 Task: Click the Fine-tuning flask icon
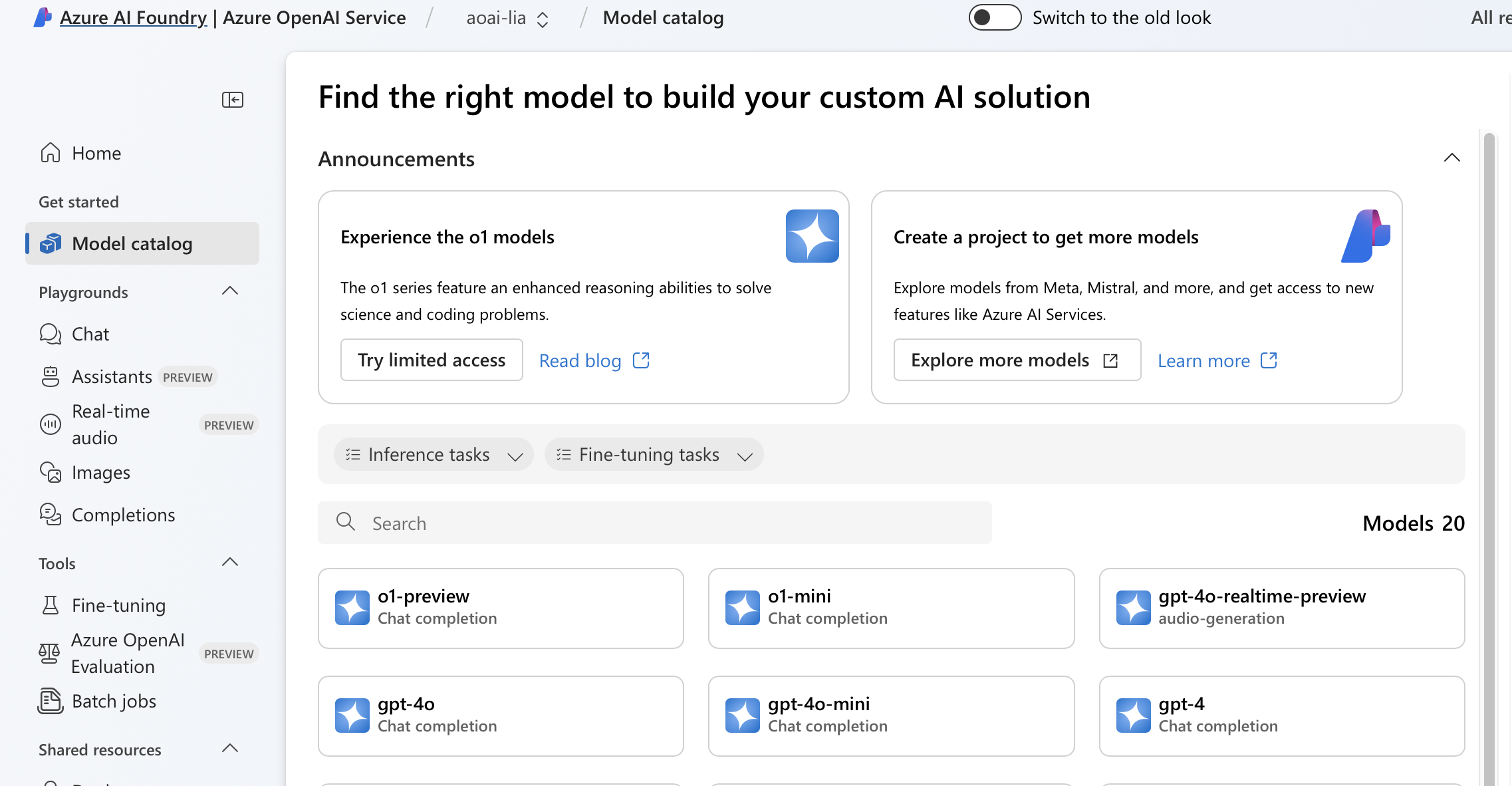click(51, 605)
